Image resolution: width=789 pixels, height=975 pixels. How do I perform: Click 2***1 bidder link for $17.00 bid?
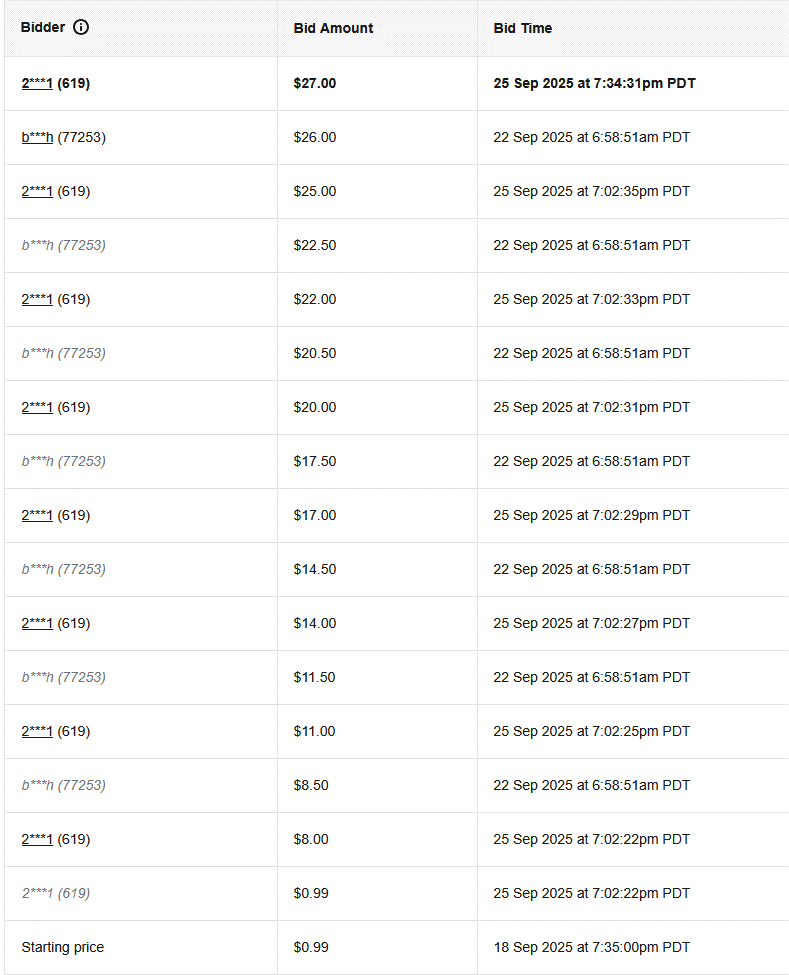pos(37,516)
